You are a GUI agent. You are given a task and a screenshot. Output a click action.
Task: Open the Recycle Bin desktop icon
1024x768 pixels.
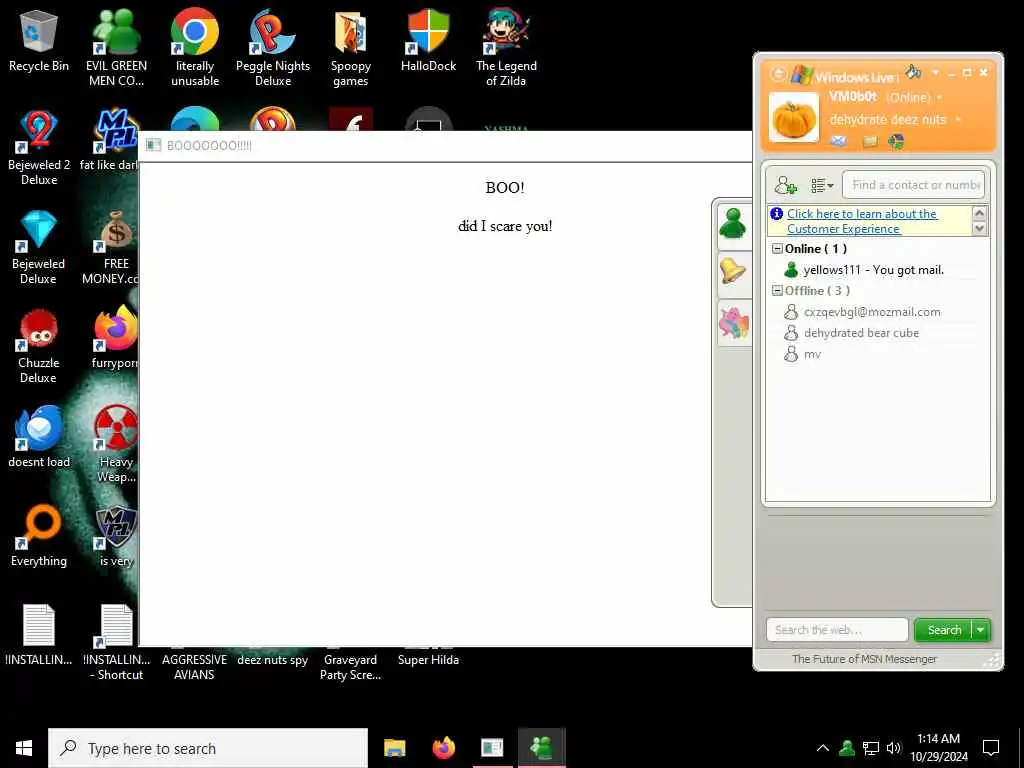[x=39, y=41]
